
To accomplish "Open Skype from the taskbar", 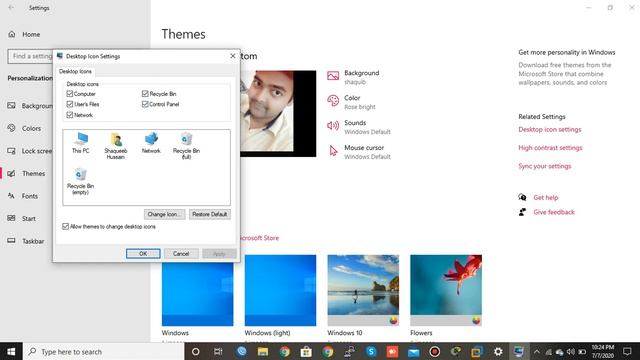I will (371, 351).
